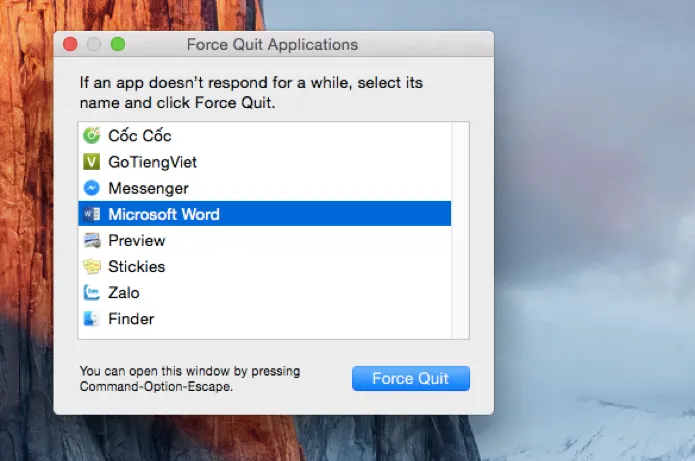Viewport: 695px width, 461px height.
Task: Click the Messenger app icon
Action: (x=92, y=188)
